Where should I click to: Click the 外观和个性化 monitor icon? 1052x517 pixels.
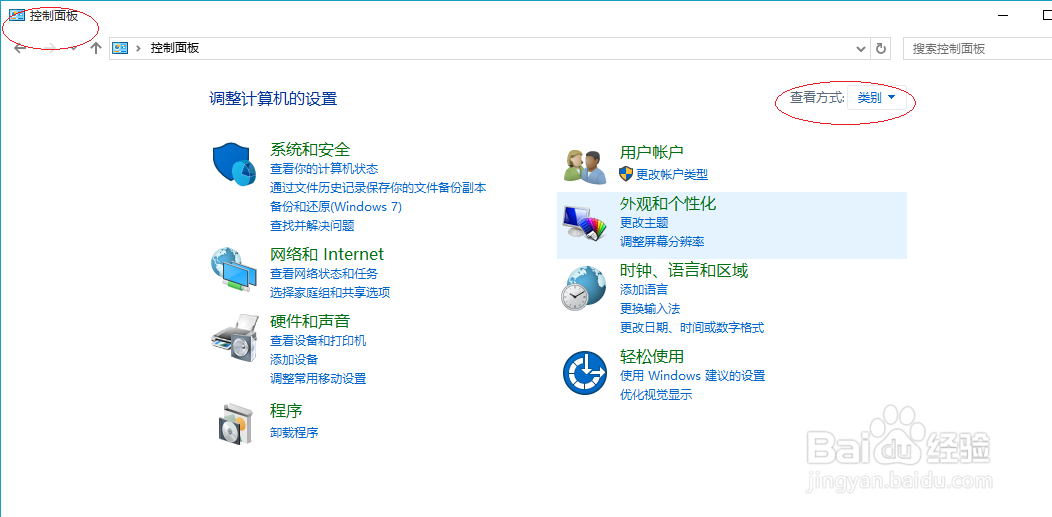tap(584, 221)
